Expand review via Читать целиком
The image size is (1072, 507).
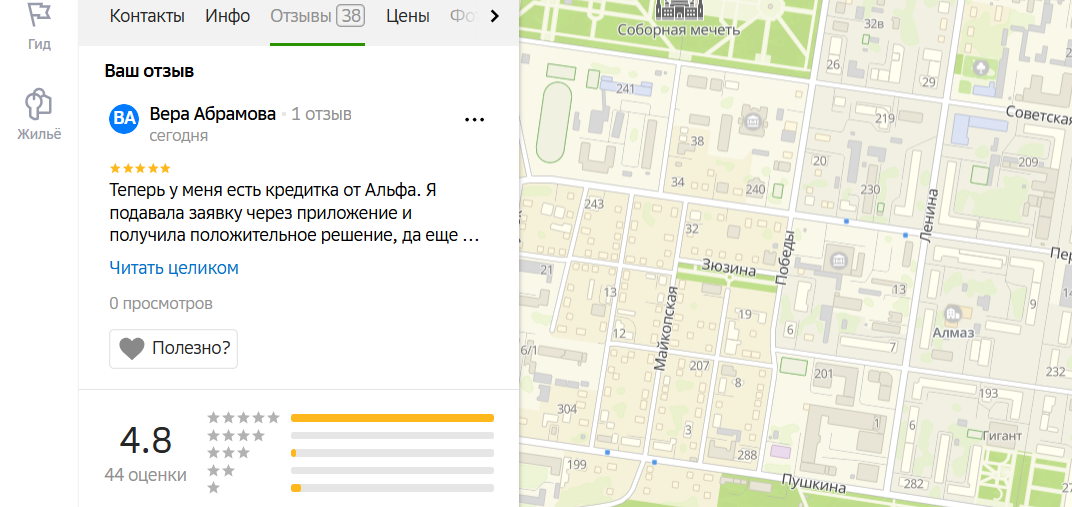(x=174, y=268)
